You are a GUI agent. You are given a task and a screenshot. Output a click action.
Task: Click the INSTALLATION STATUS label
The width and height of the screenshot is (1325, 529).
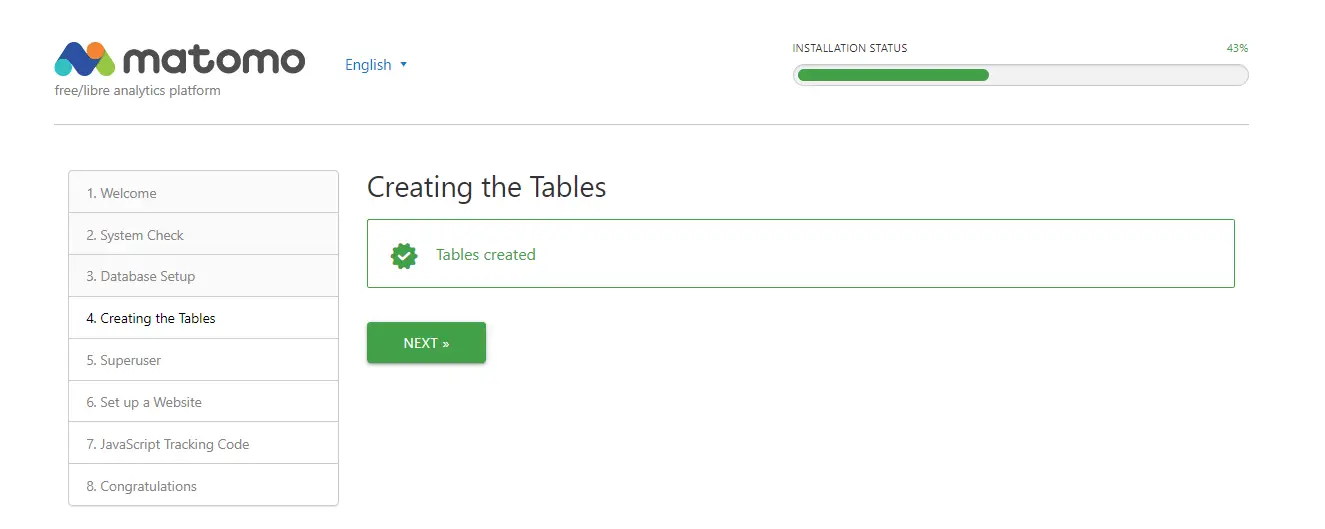tap(850, 48)
